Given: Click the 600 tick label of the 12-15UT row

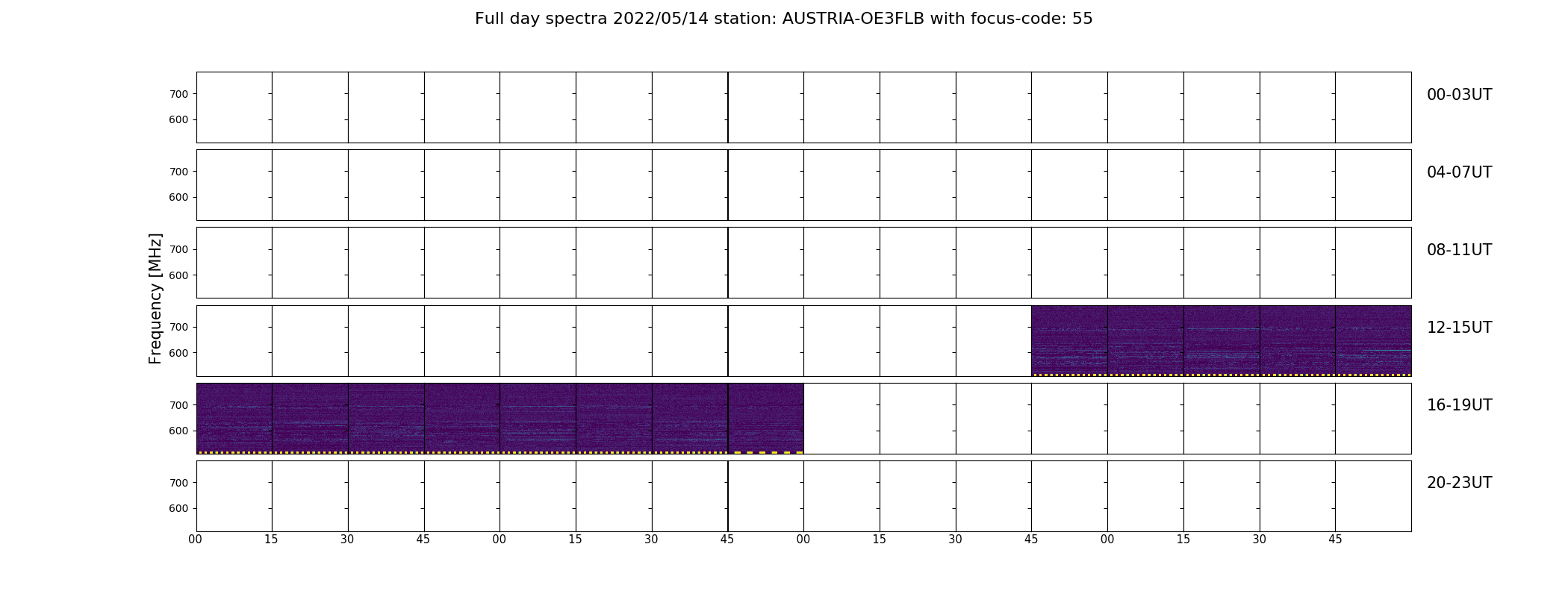Looking at the screenshot, I should pyautogui.click(x=178, y=353).
